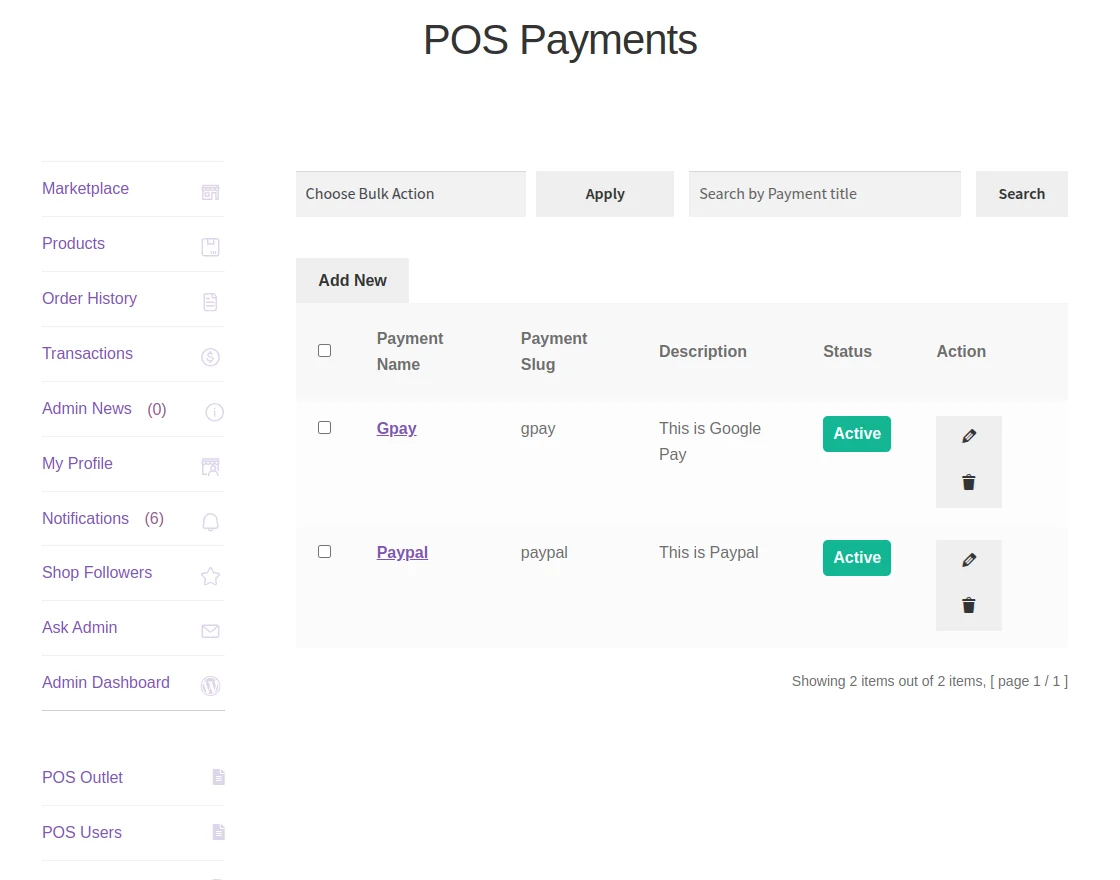Check the checkbox for the Gpay row
Screen dimensions: 1120x880
point(324,427)
